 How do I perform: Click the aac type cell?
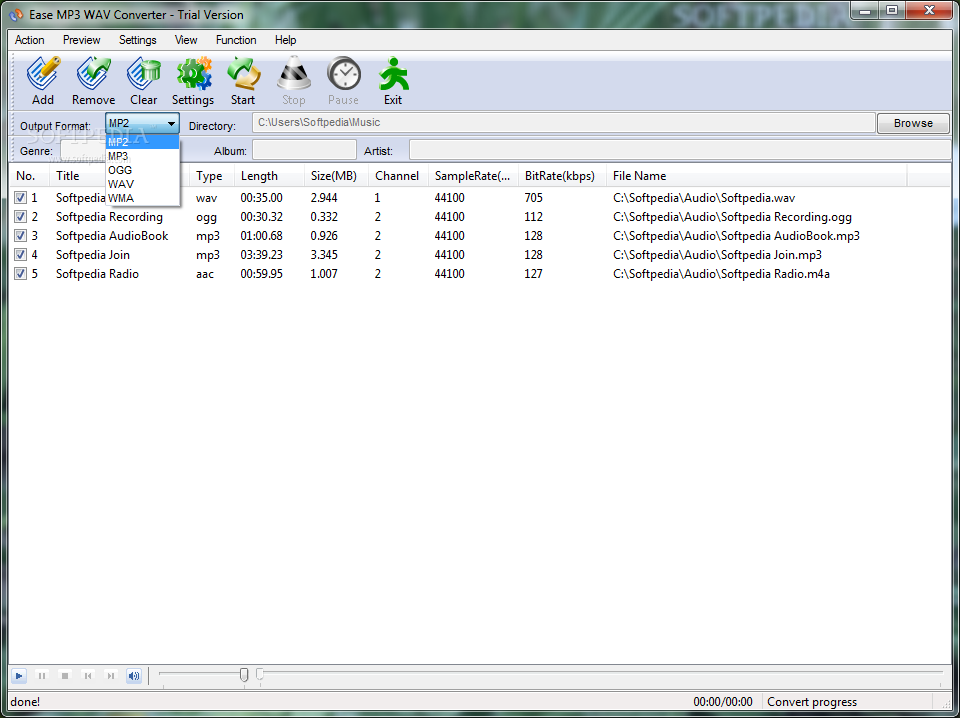205,274
